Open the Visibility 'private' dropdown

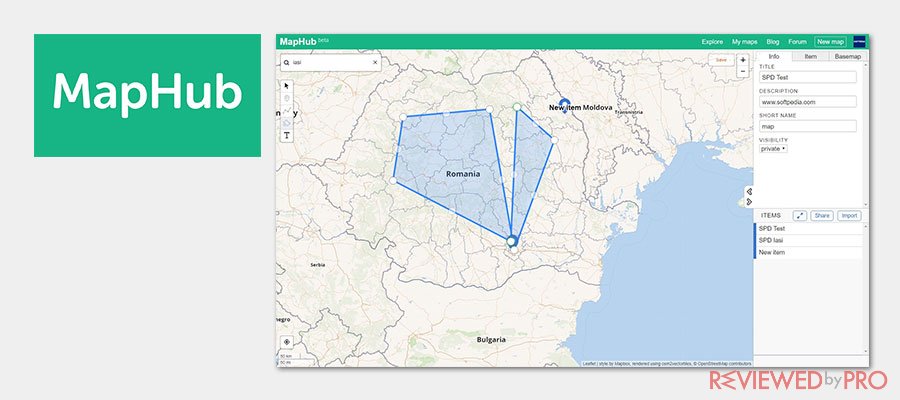(773, 149)
